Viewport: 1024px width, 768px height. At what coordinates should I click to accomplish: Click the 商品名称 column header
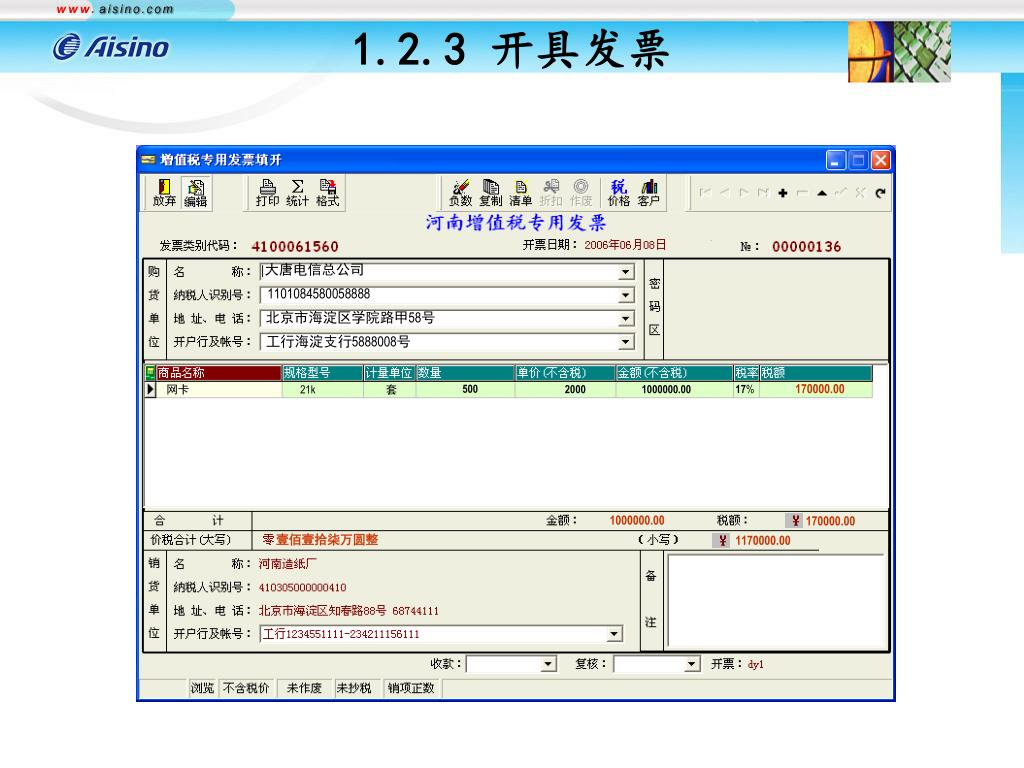point(219,373)
